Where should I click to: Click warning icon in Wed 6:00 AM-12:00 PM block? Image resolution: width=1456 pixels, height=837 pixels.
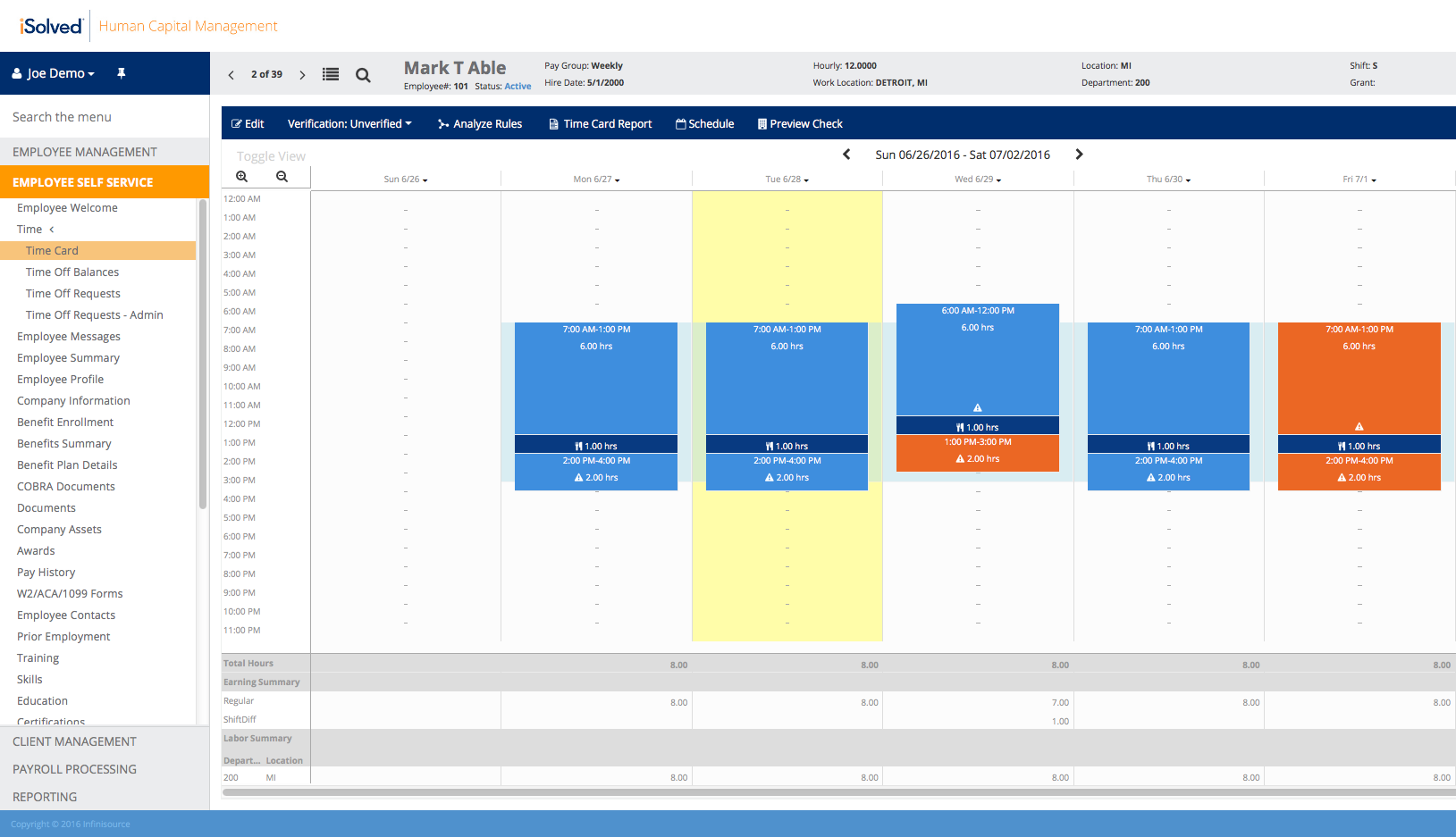978,407
